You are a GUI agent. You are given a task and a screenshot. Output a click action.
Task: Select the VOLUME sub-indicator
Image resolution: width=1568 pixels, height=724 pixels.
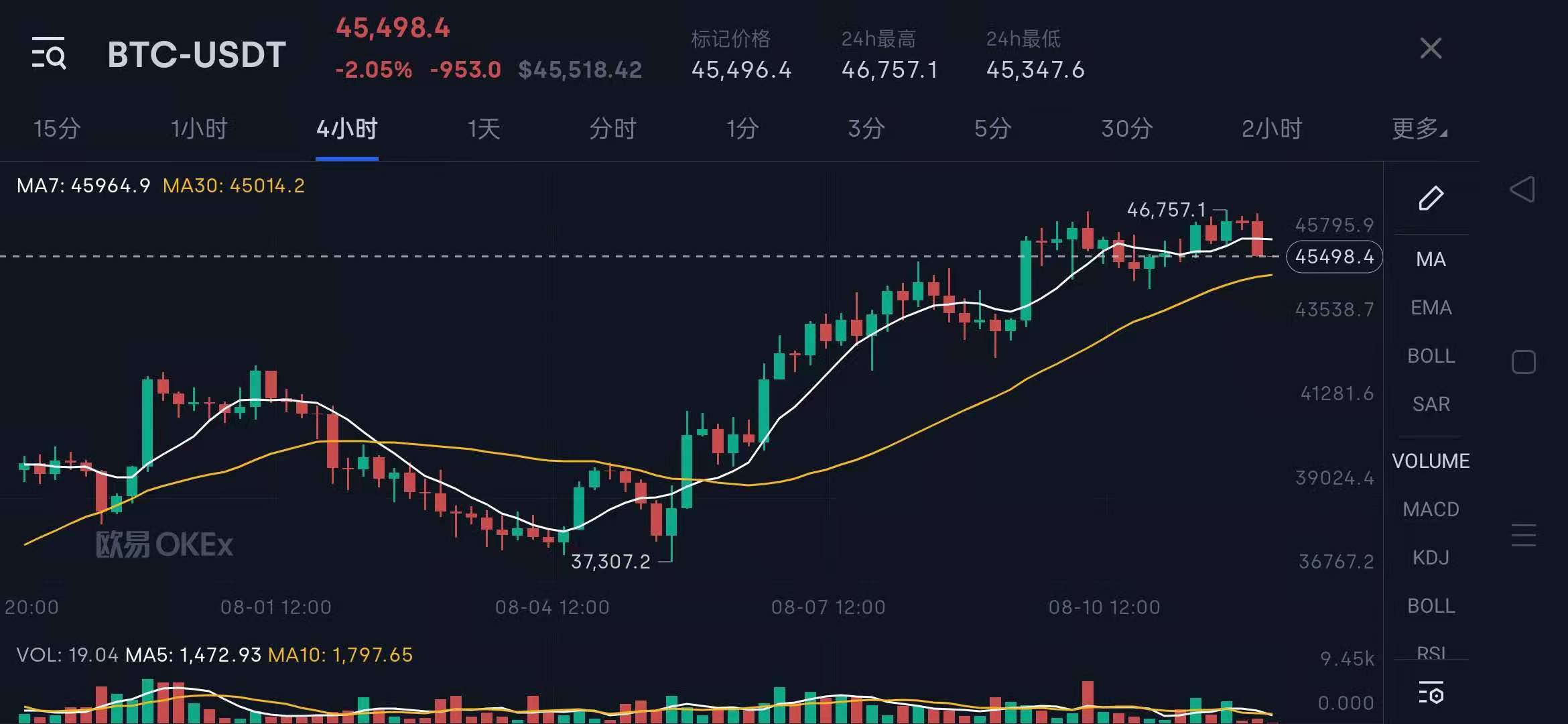pyautogui.click(x=1431, y=461)
